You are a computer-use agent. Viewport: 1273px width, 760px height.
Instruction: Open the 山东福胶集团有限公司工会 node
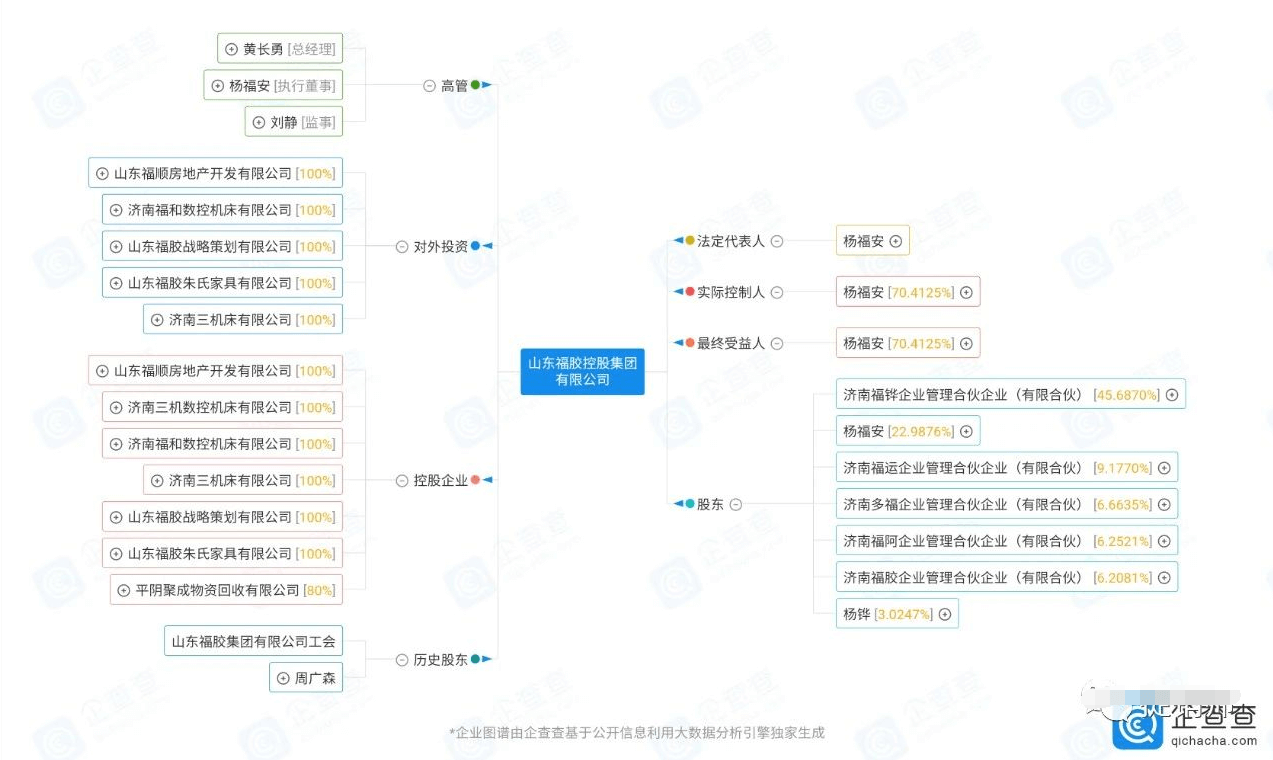click(253, 642)
